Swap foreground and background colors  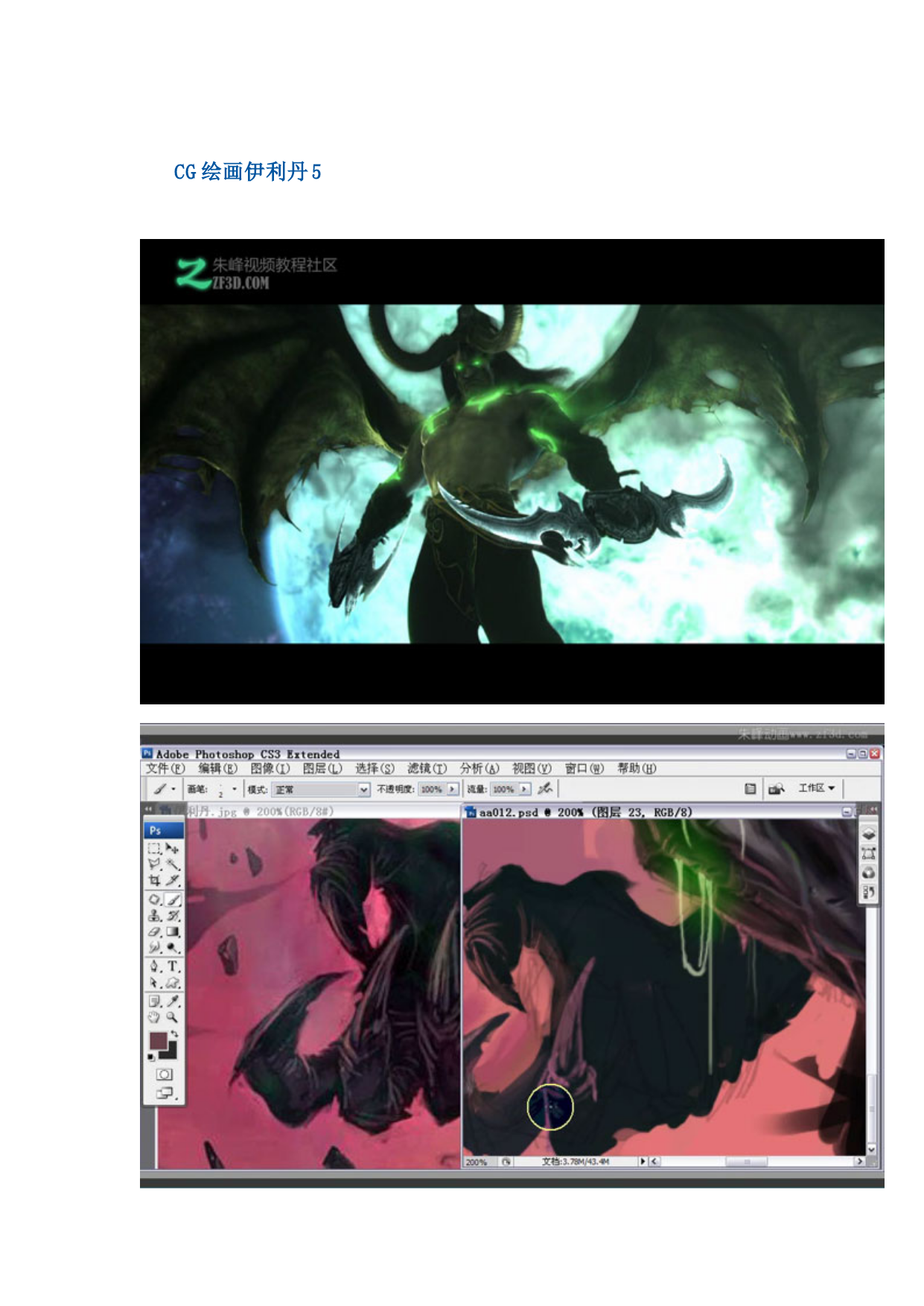pos(174,1034)
